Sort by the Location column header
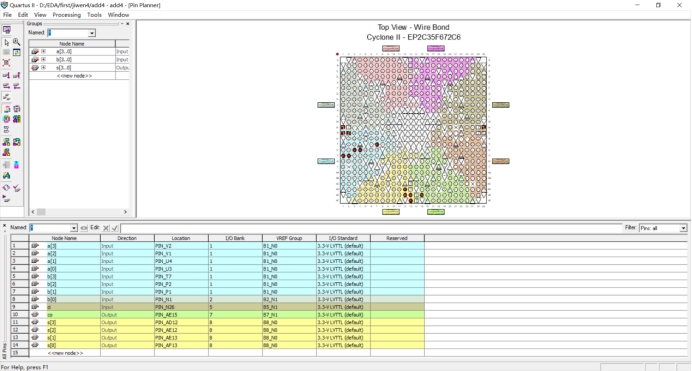The height and width of the screenshot is (371, 692). coord(181,238)
